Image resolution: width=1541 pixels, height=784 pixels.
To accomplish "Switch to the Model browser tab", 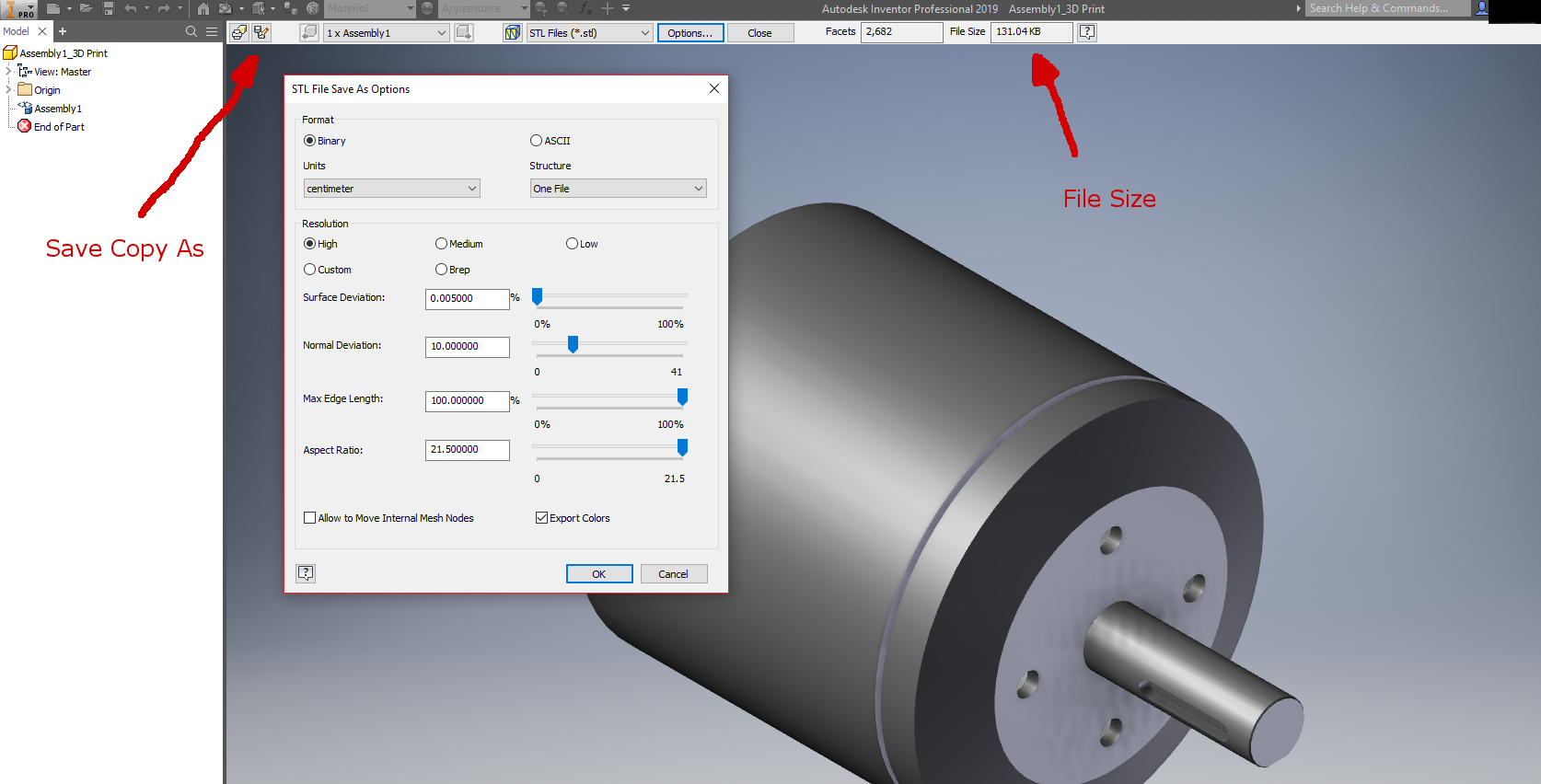I will pos(16,31).
